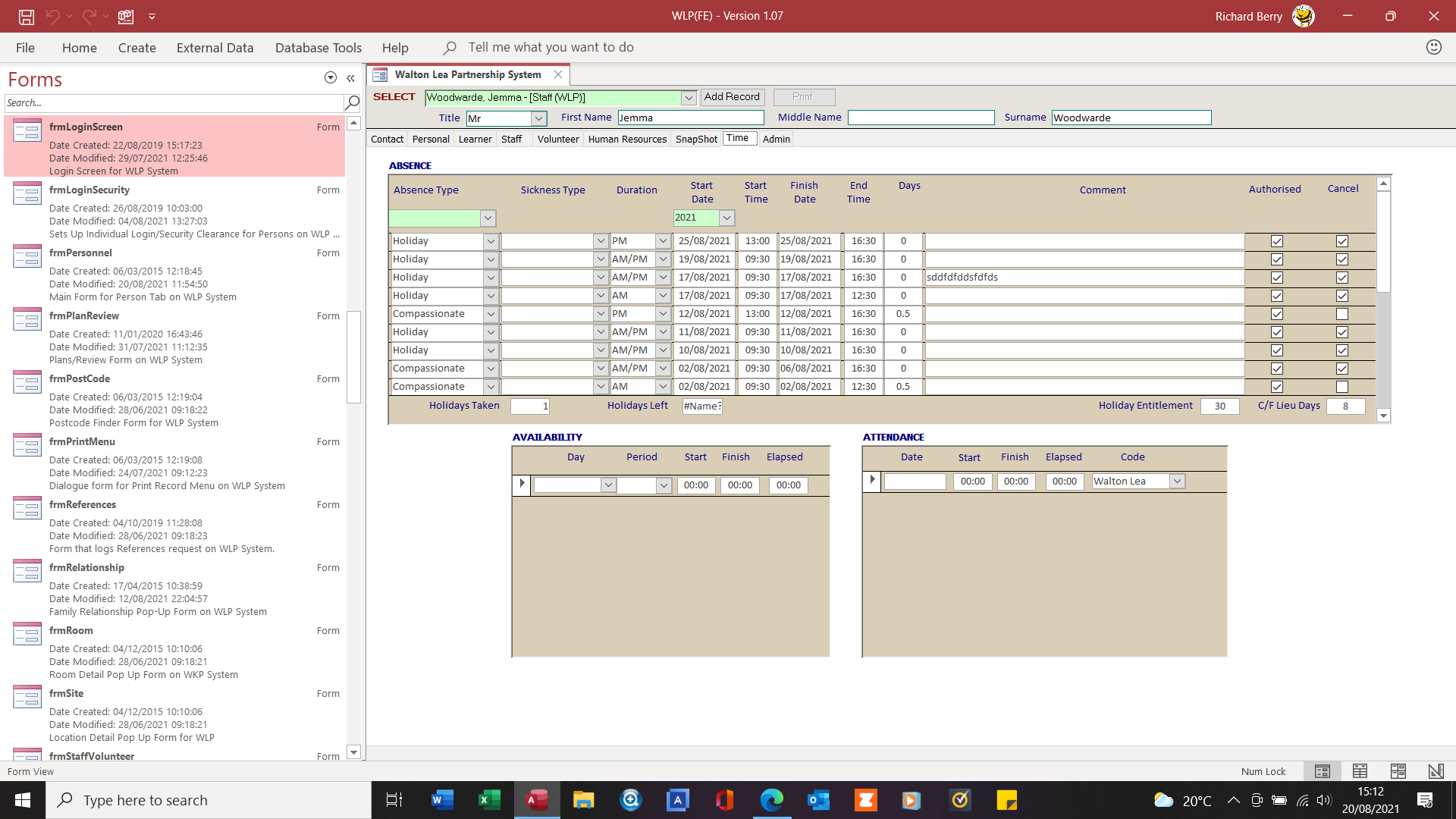Select the frmPostCode form icon
1456x819 pixels.
click(27, 383)
